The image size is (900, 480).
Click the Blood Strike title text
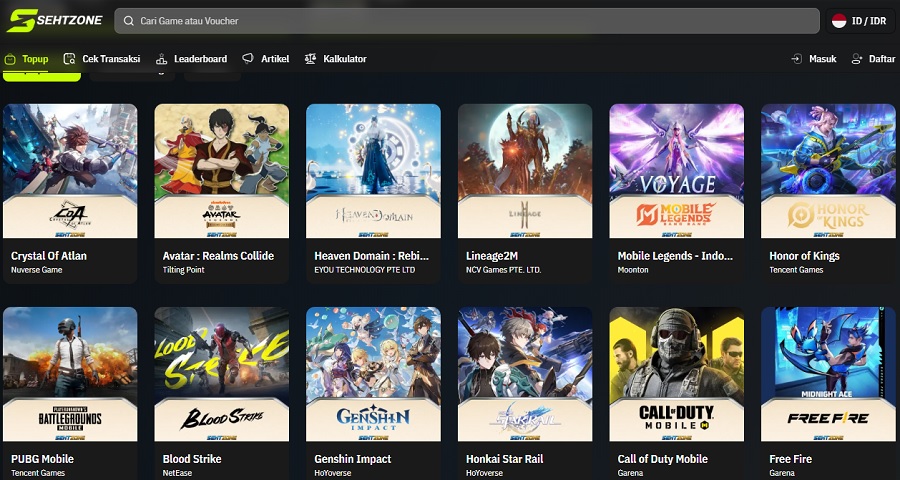point(192,459)
